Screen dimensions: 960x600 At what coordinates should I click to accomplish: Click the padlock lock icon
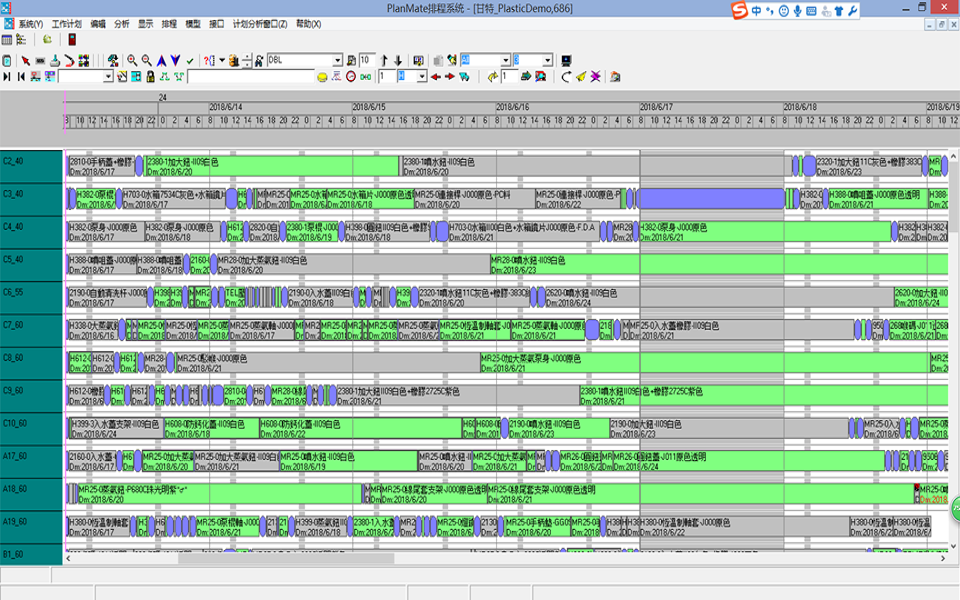tap(151, 77)
